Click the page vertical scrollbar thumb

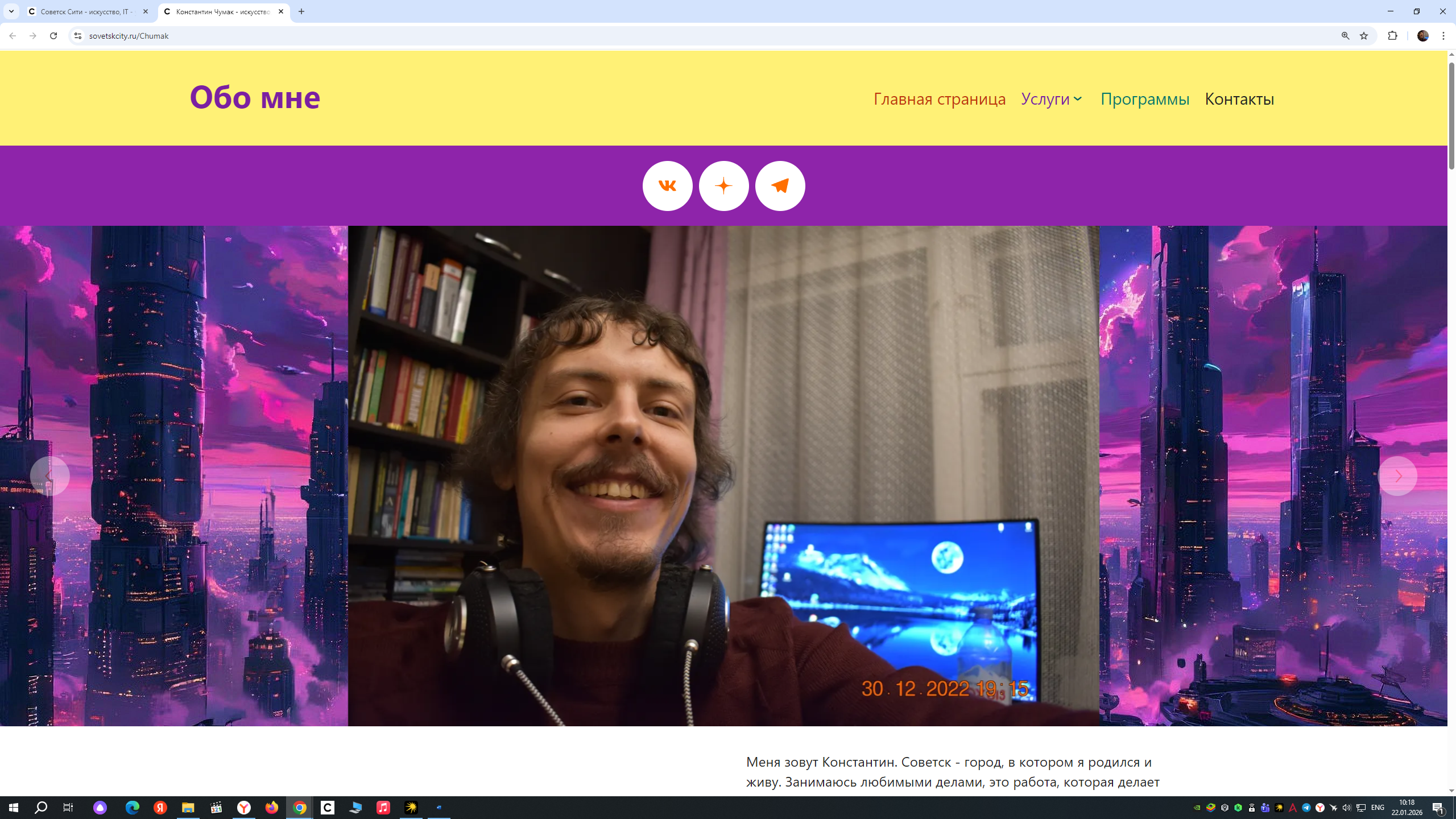[x=1451, y=117]
